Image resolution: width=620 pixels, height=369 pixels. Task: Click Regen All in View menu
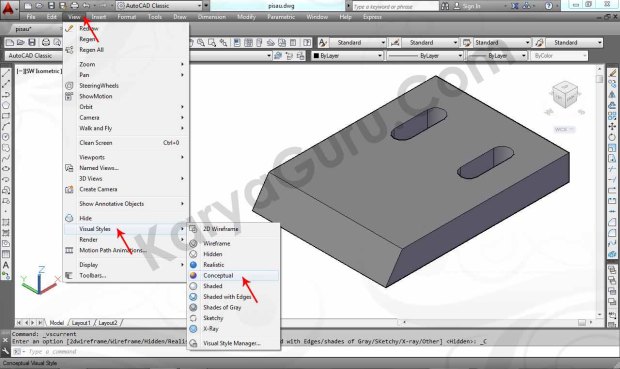click(126, 50)
